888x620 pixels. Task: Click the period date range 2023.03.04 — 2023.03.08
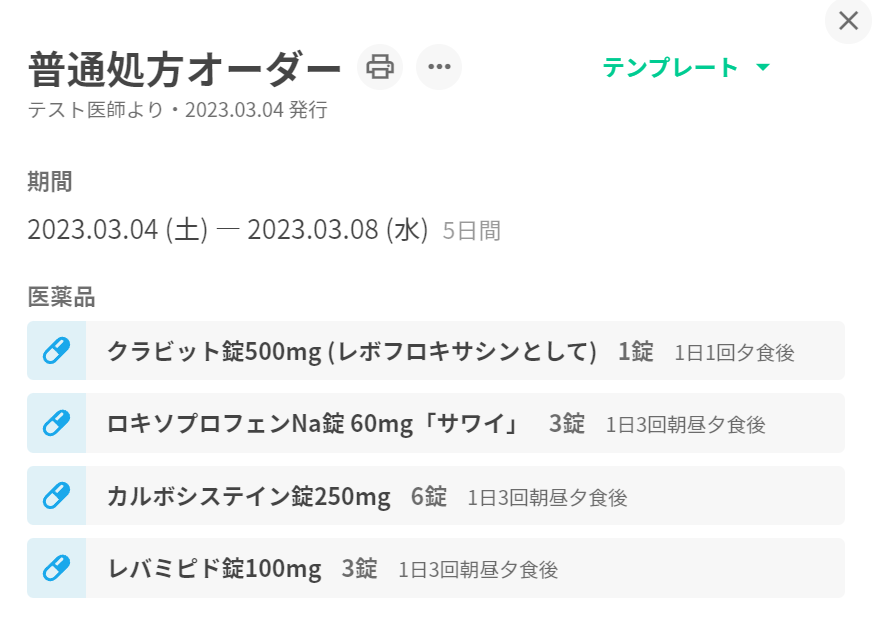click(x=227, y=230)
